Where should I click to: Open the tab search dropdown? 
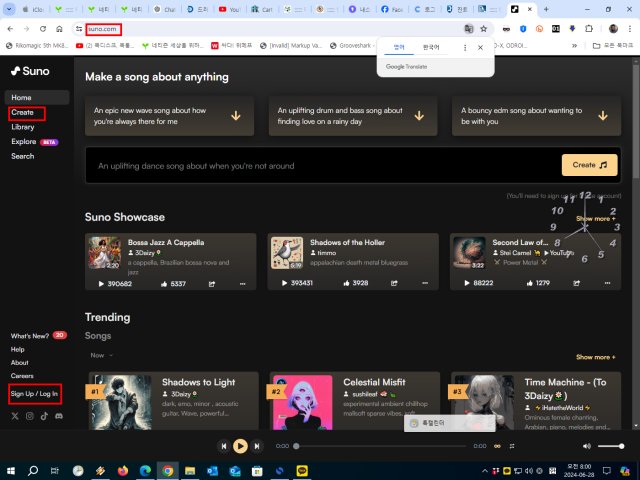point(9,9)
